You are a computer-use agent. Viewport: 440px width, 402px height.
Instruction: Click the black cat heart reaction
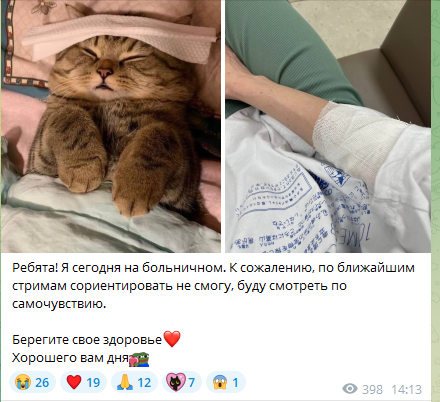tap(182, 382)
